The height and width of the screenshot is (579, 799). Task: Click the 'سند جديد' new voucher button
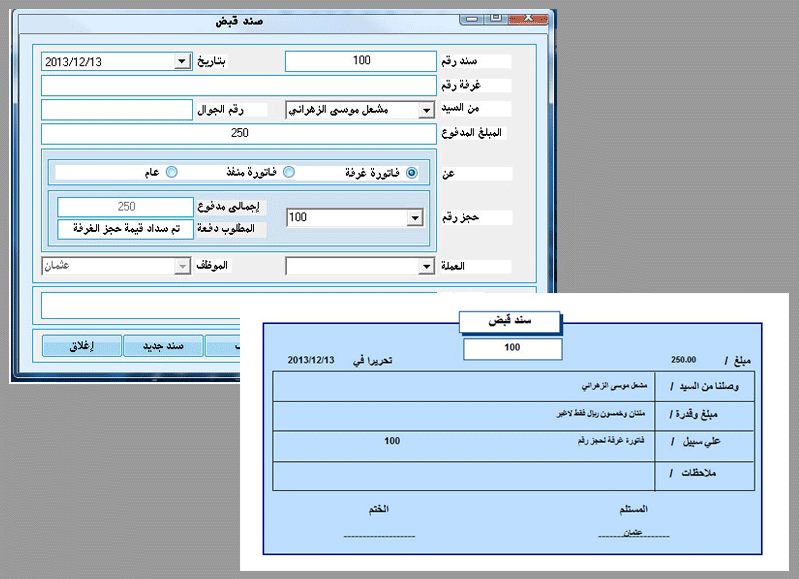[x=163, y=346]
